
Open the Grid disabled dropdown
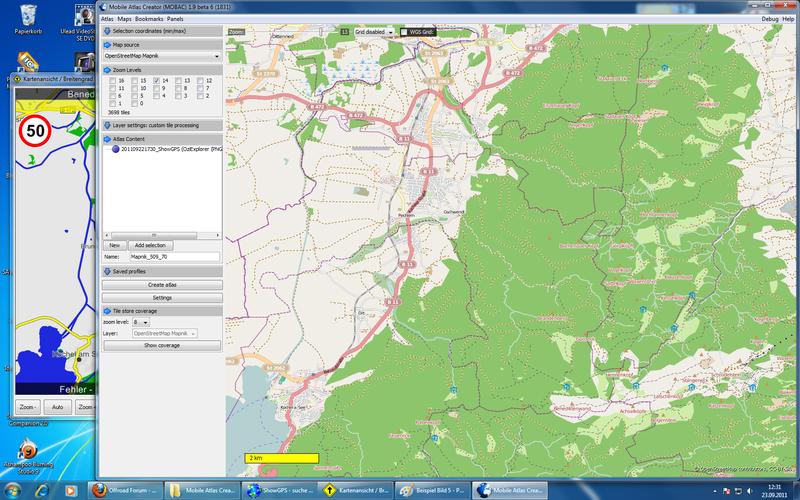374,32
